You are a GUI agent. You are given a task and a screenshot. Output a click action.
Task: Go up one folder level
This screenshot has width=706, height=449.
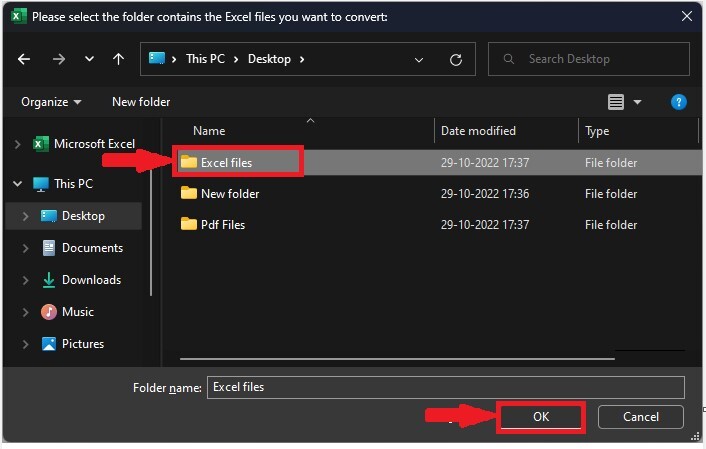(118, 59)
